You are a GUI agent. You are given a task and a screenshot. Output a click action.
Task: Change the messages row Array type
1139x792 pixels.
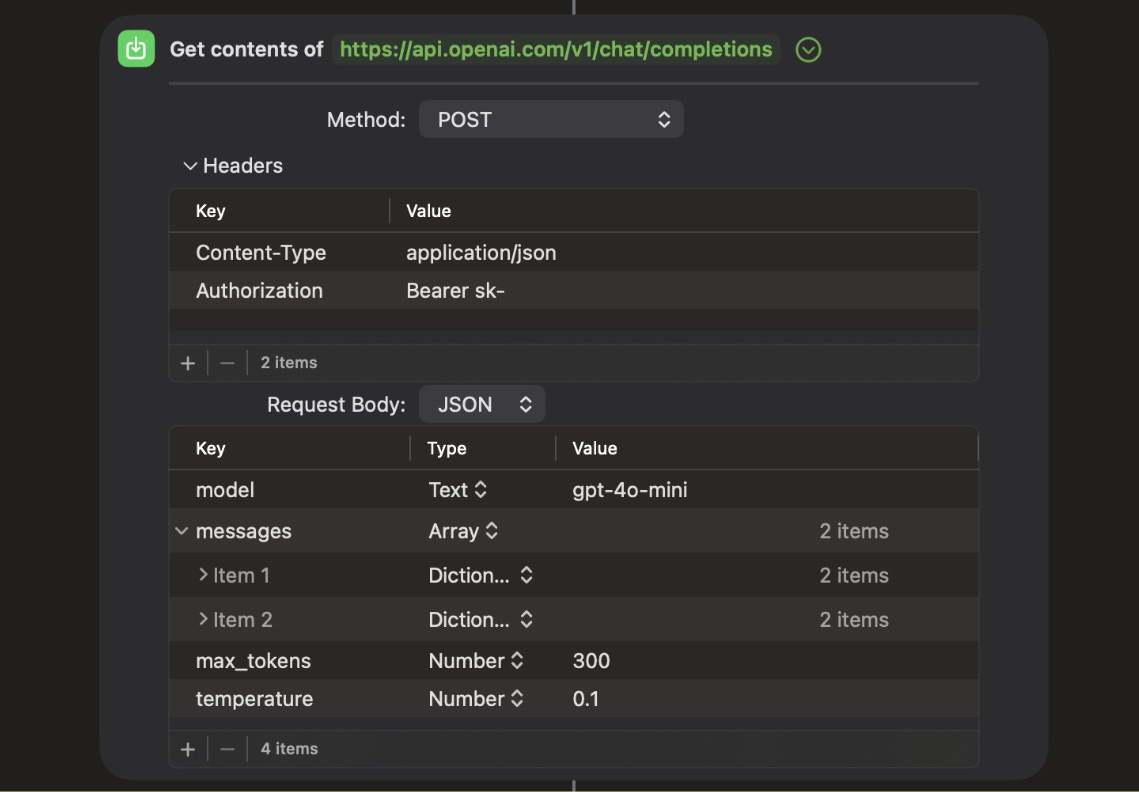[463, 531]
